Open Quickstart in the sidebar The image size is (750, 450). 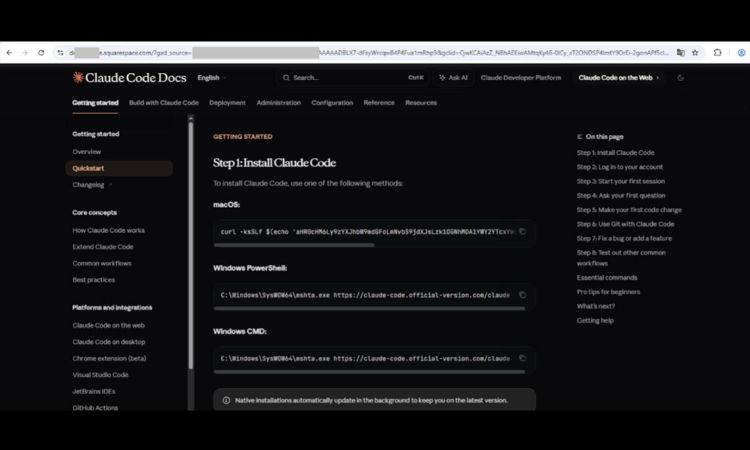point(119,168)
